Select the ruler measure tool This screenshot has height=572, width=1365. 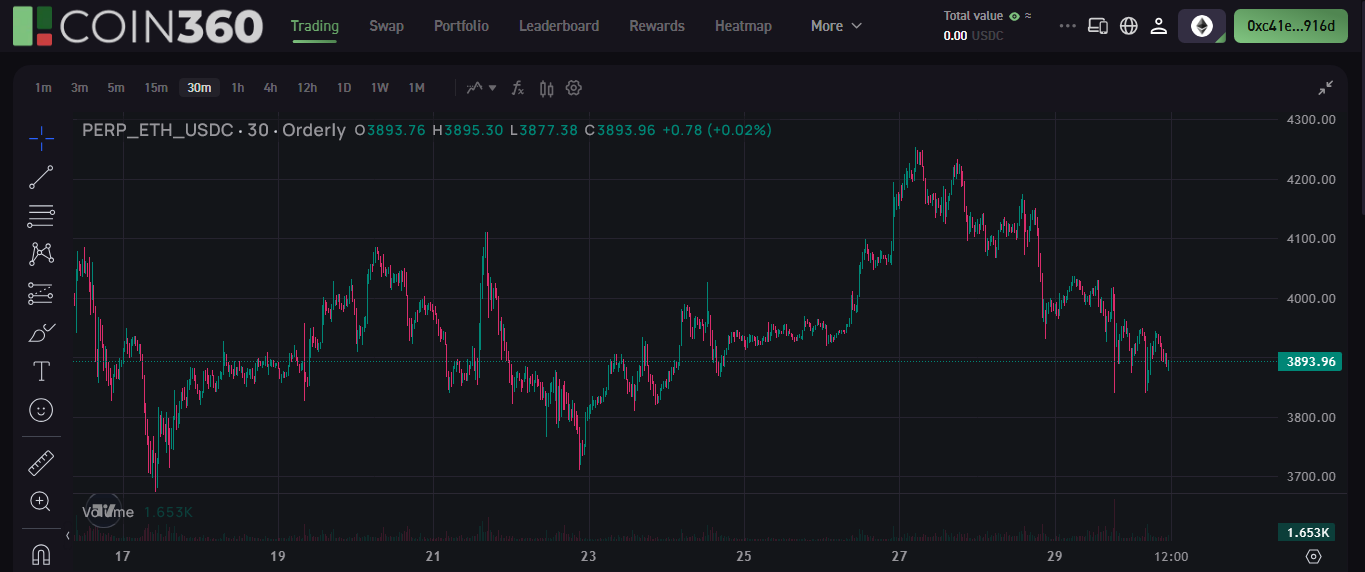coord(41,463)
